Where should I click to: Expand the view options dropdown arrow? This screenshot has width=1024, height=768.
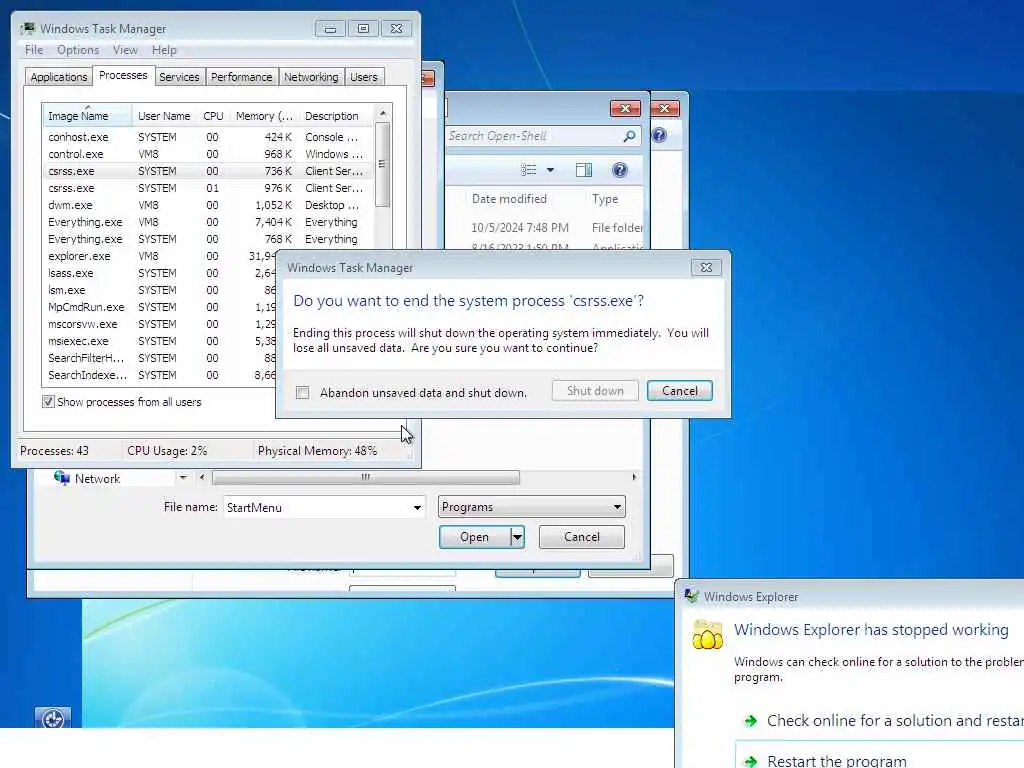pyautogui.click(x=550, y=170)
